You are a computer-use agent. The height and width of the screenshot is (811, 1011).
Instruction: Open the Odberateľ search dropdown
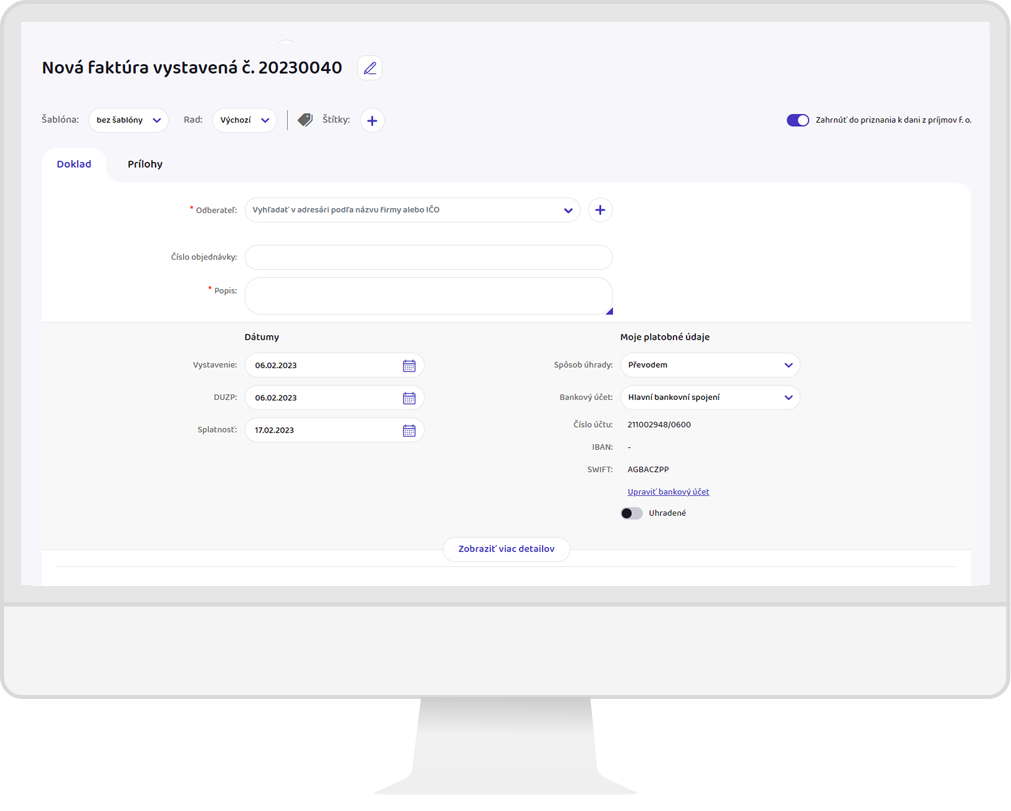pyautogui.click(x=412, y=210)
